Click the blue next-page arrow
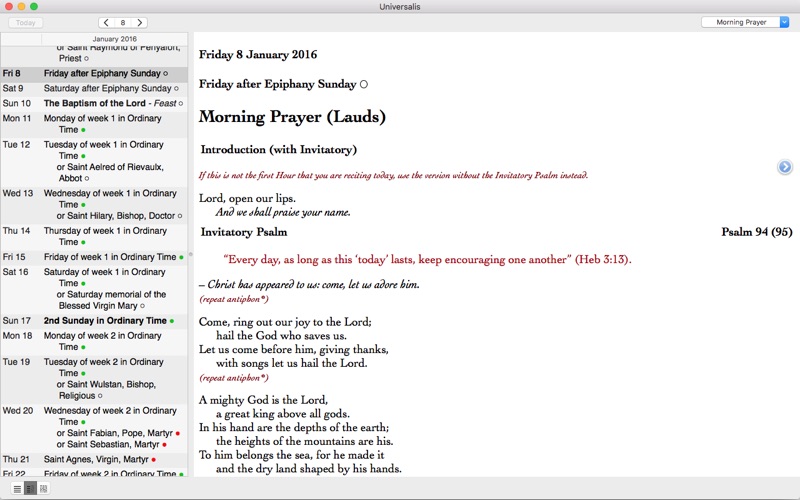The image size is (800, 500). click(785, 167)
